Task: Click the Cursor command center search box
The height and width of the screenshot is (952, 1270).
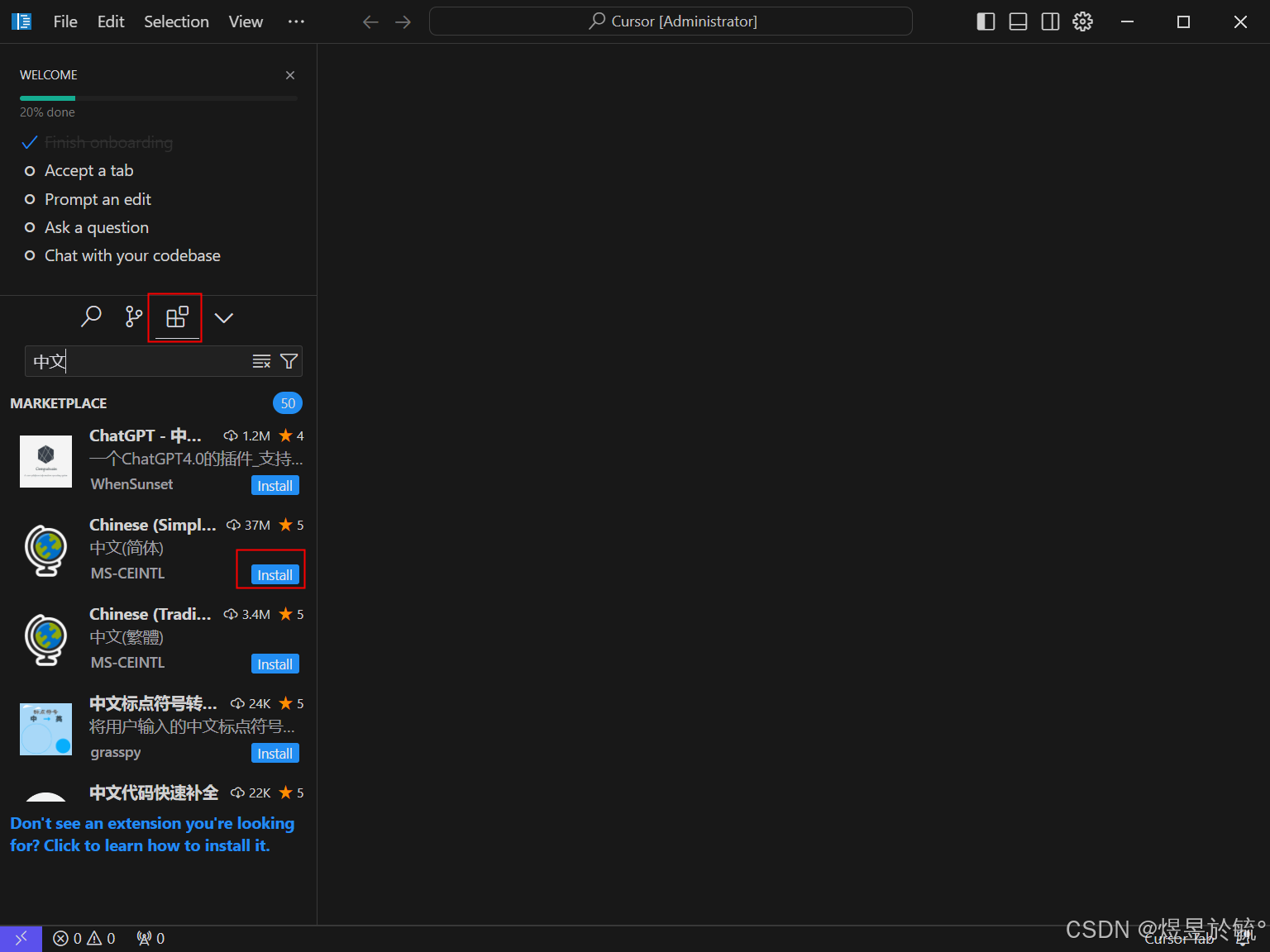Action: [x=671, y=21]
